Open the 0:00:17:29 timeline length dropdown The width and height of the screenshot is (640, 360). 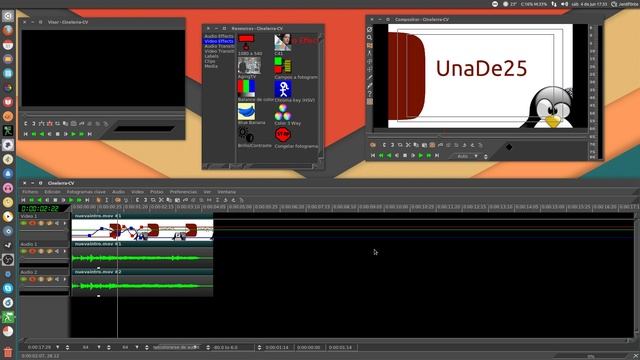(58, 347)
